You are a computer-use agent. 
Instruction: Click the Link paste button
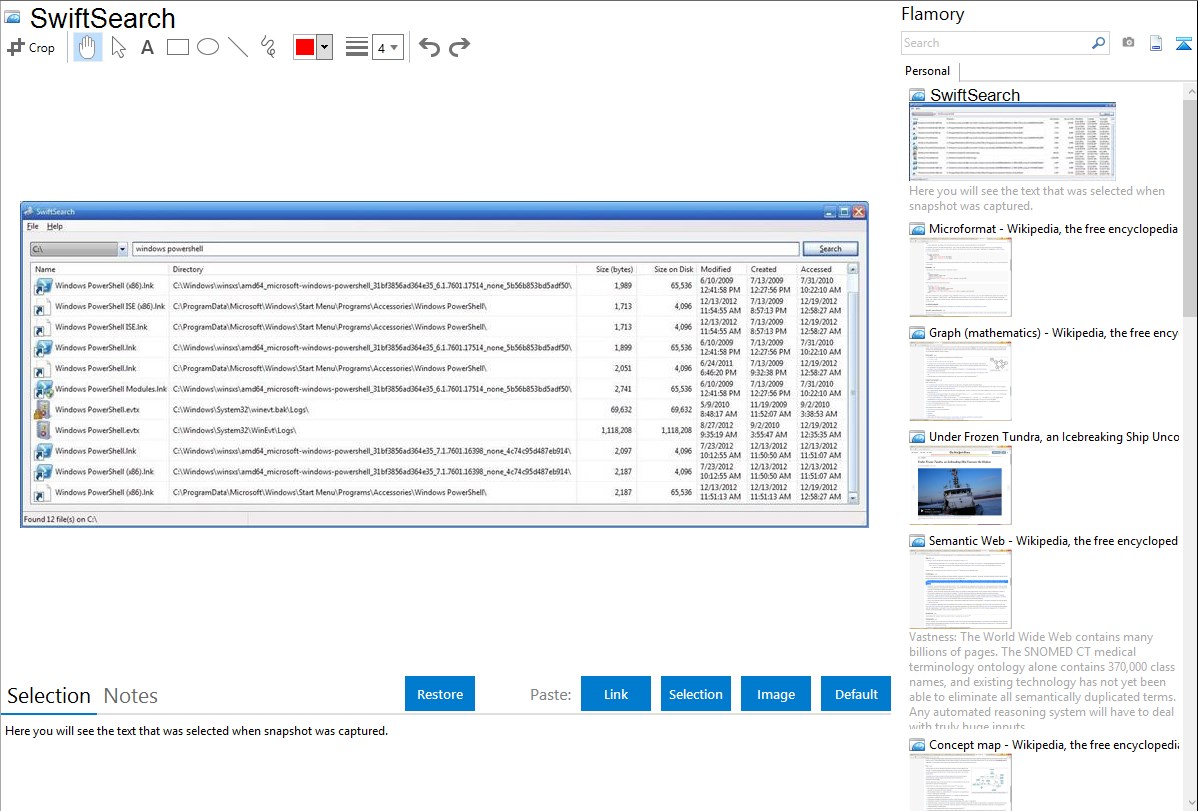click(x=616, y=694)
